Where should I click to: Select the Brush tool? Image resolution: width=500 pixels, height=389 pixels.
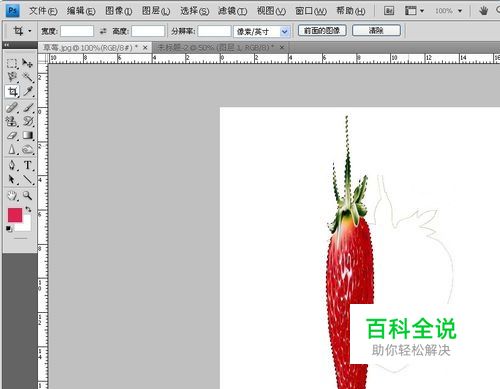click(x=28, y=108)
